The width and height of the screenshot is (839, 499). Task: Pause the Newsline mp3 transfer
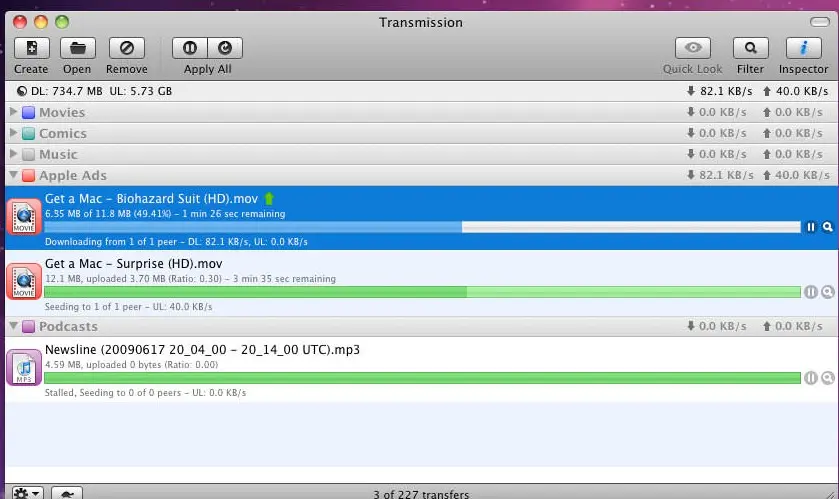tap(811, 378)
